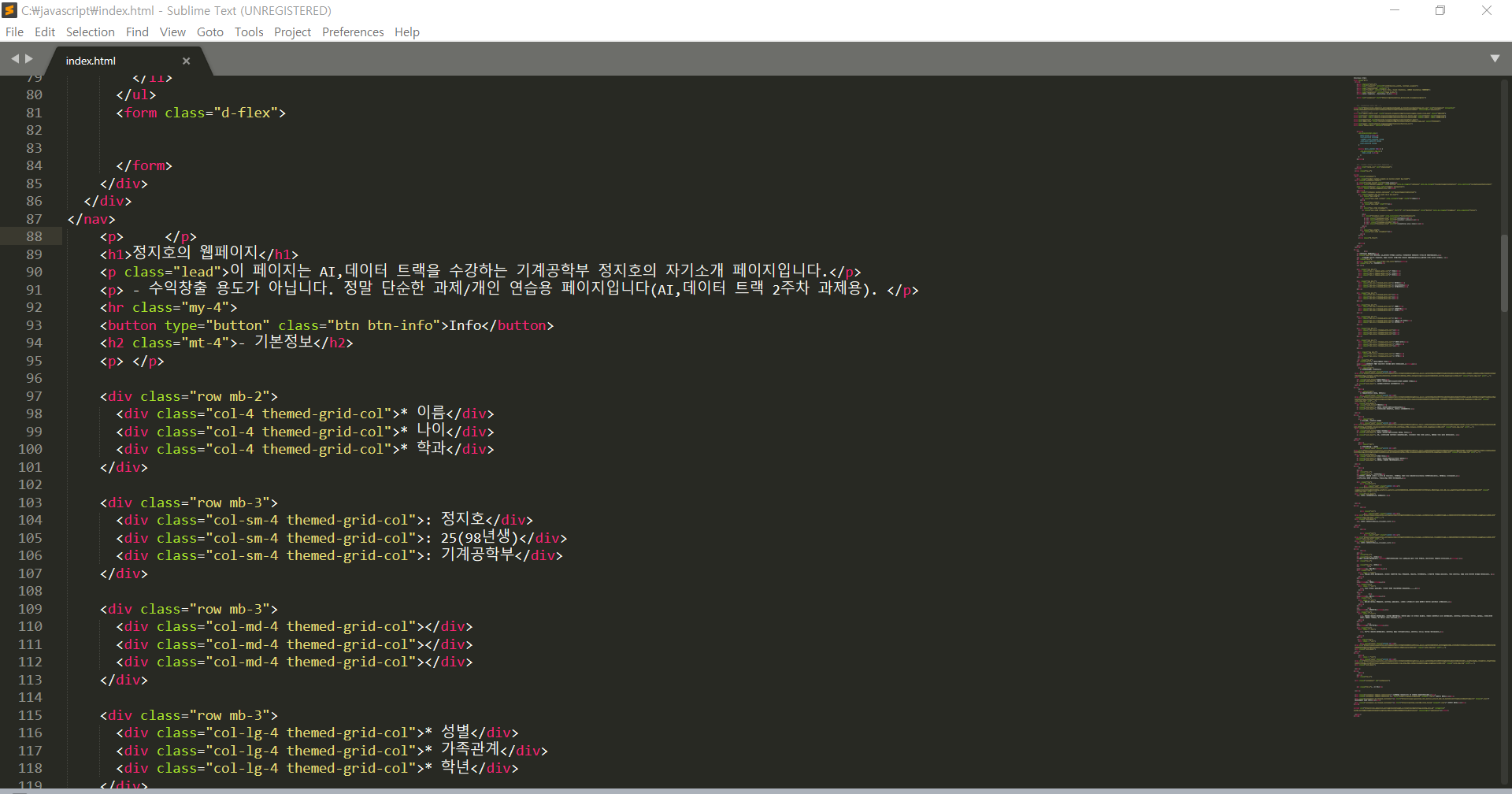This screenshot has height=794, width=1512.
Task: Click the vertical scrollbar thumb
Action: [1505, 272]
